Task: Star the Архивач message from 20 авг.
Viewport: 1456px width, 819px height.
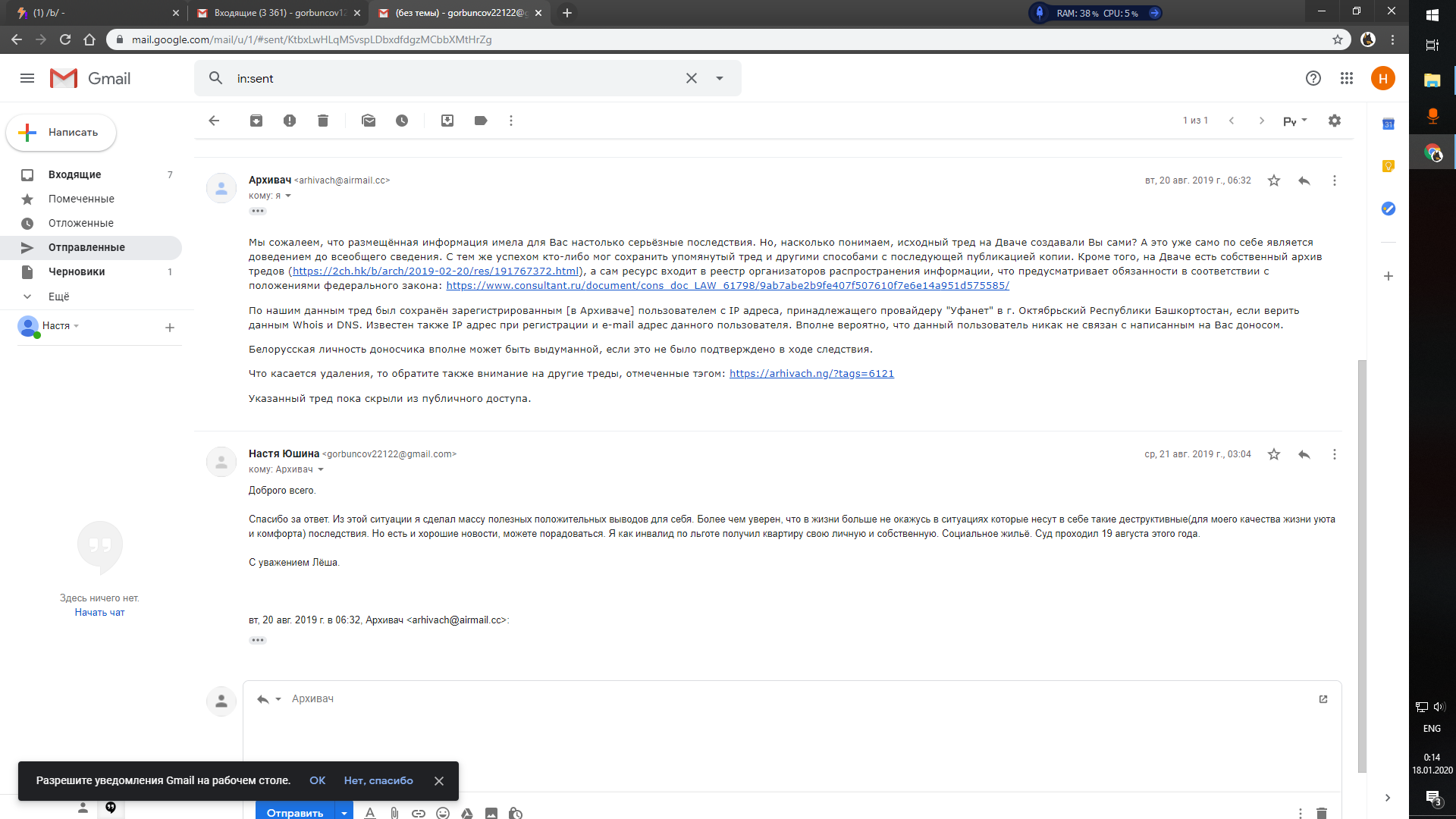Action: [x=1274, y=180]
